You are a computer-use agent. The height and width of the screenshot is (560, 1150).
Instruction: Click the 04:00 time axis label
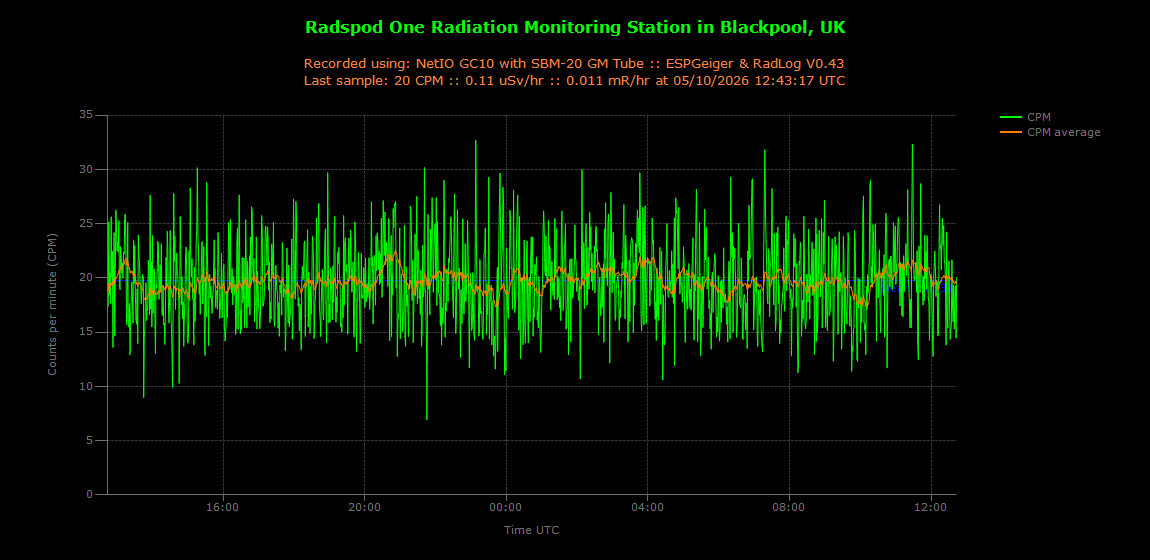648,507
